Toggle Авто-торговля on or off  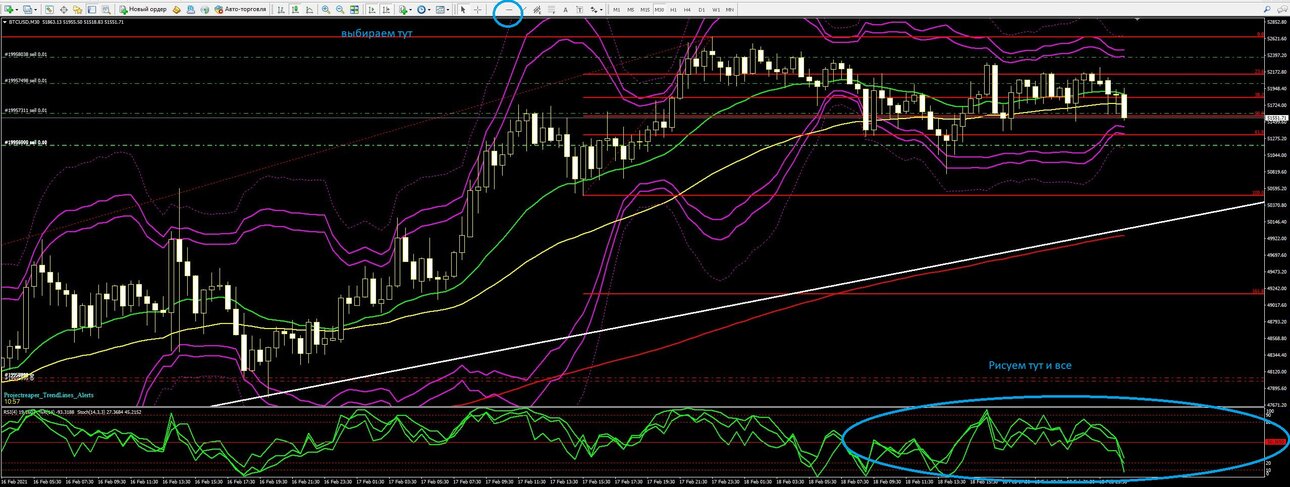tap(241, 9)
